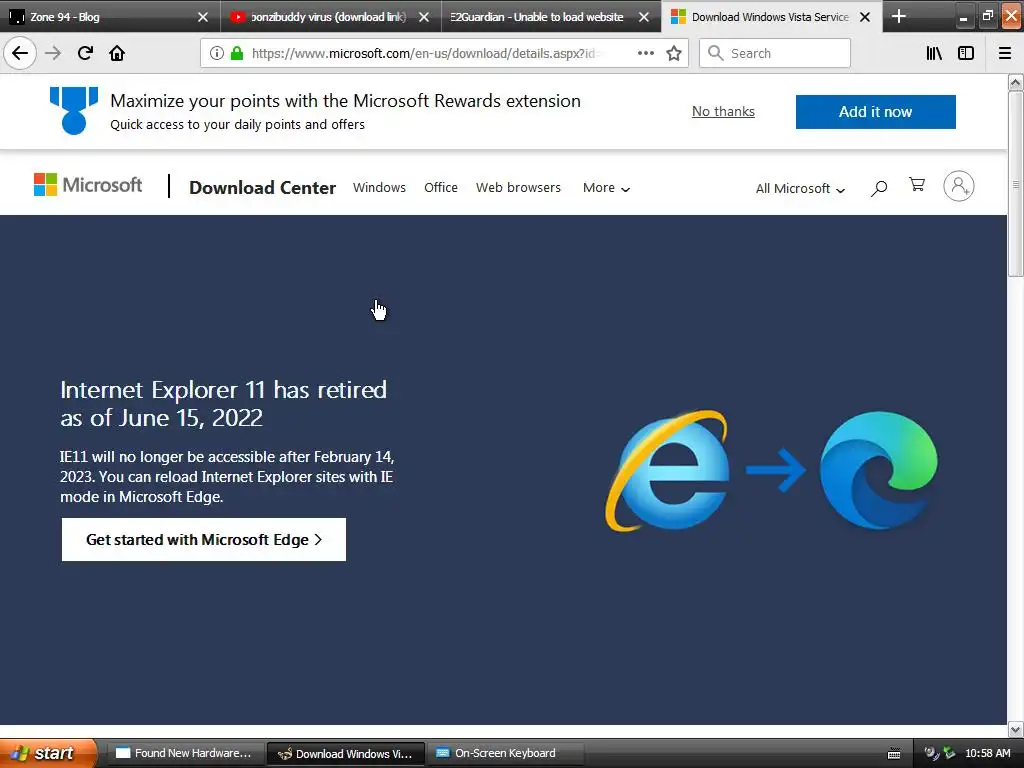
Task: Open the page actions three-dots menu
Action: tap(645, 53)
